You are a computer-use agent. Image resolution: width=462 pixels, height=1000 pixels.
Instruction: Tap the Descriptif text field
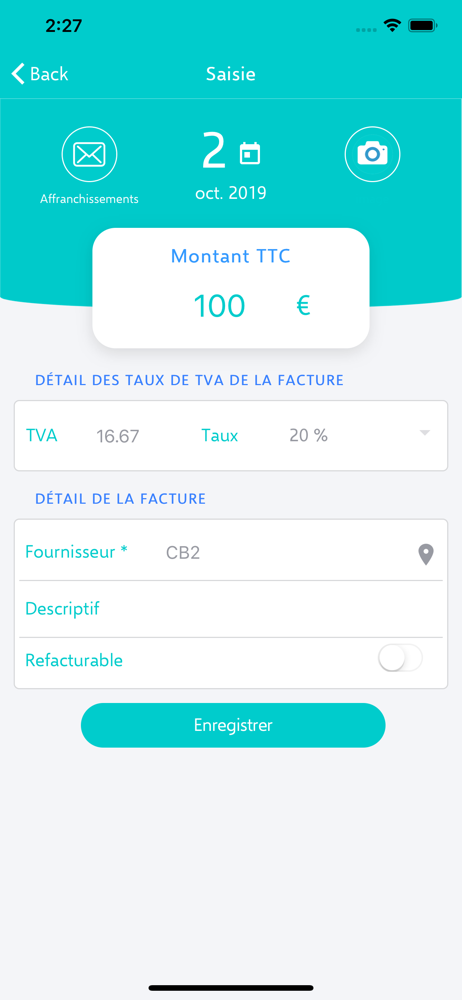pos(231,608)
